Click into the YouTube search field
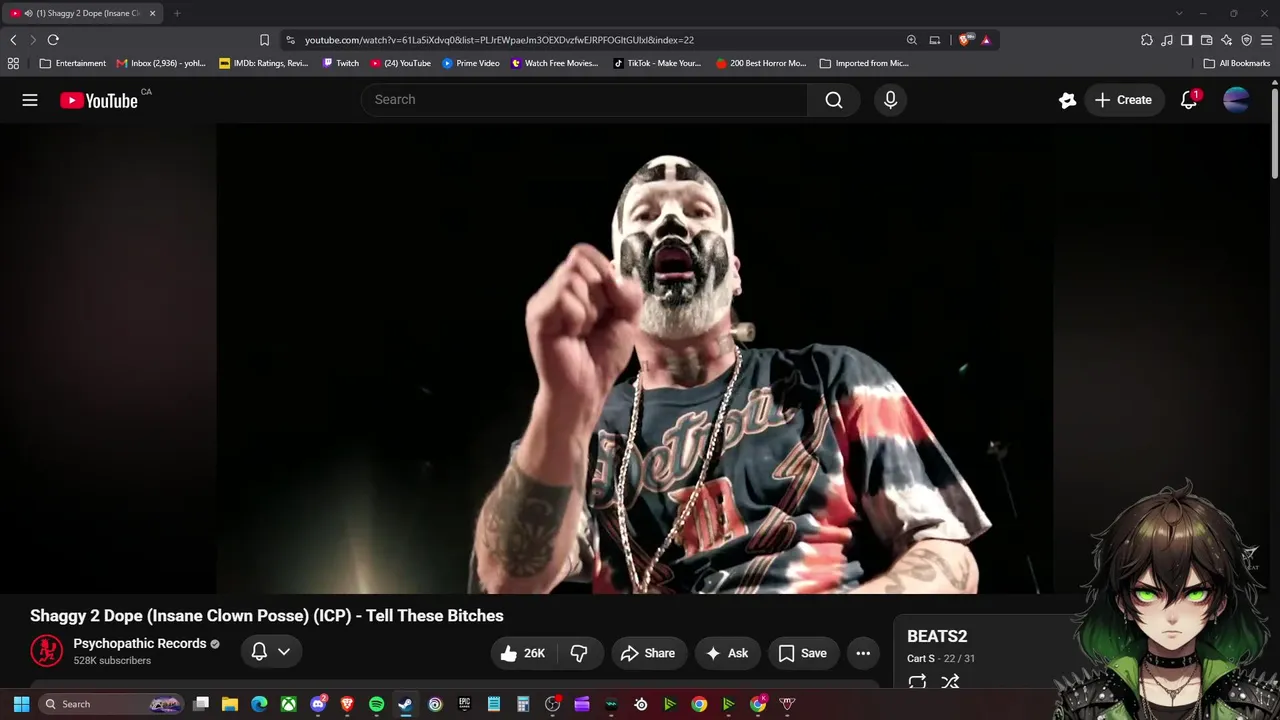 pos(585,100)
